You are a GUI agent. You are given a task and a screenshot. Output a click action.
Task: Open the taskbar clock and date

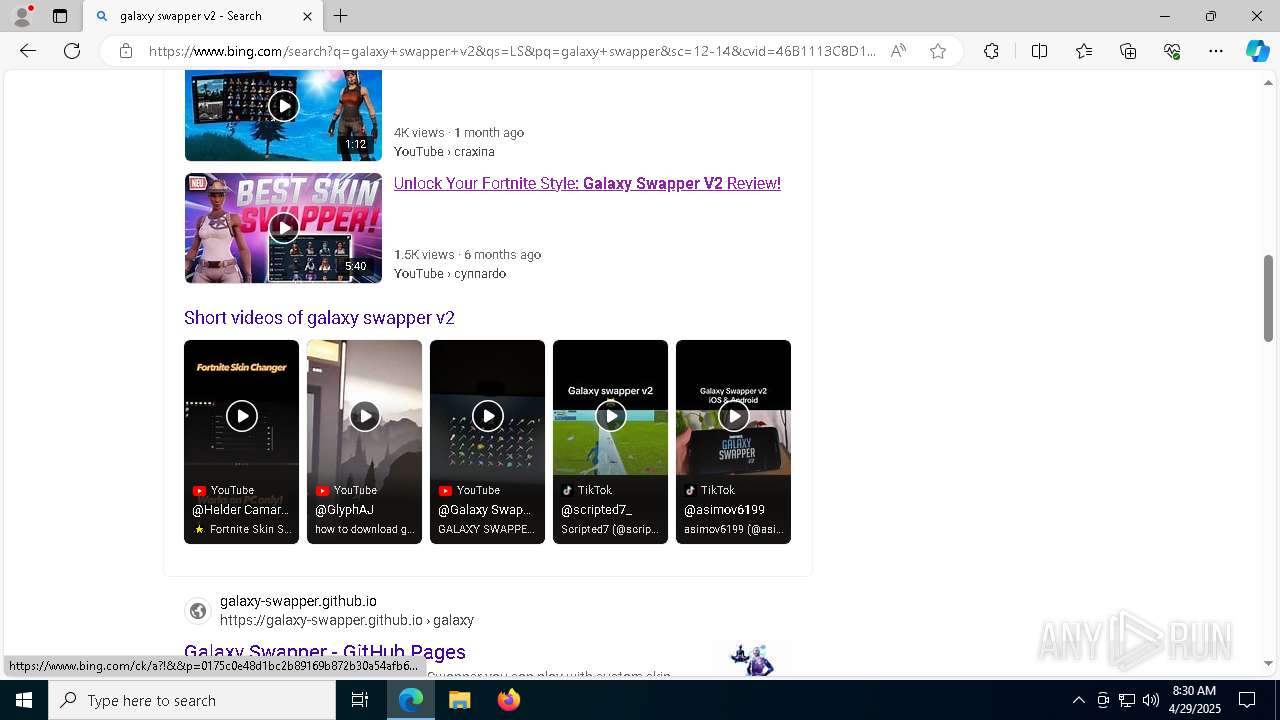[1194, 700]
